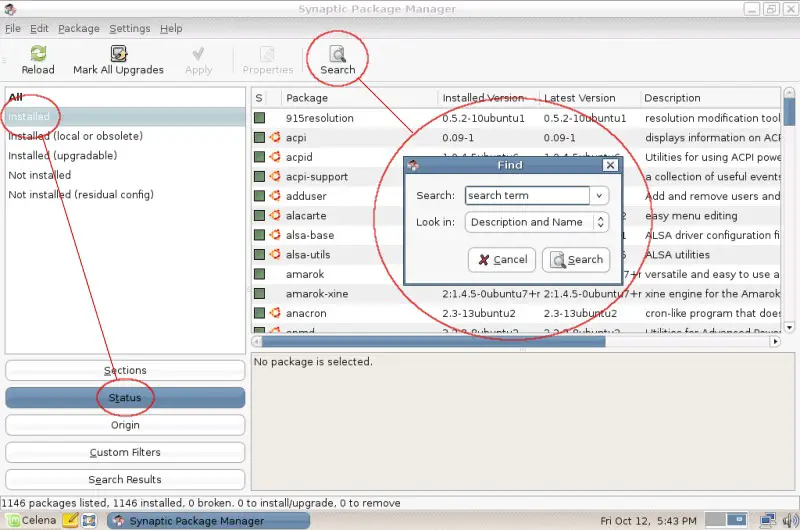800x530 pixels.
Task: Select the Installed status filter
Action: tap(125, 116)
